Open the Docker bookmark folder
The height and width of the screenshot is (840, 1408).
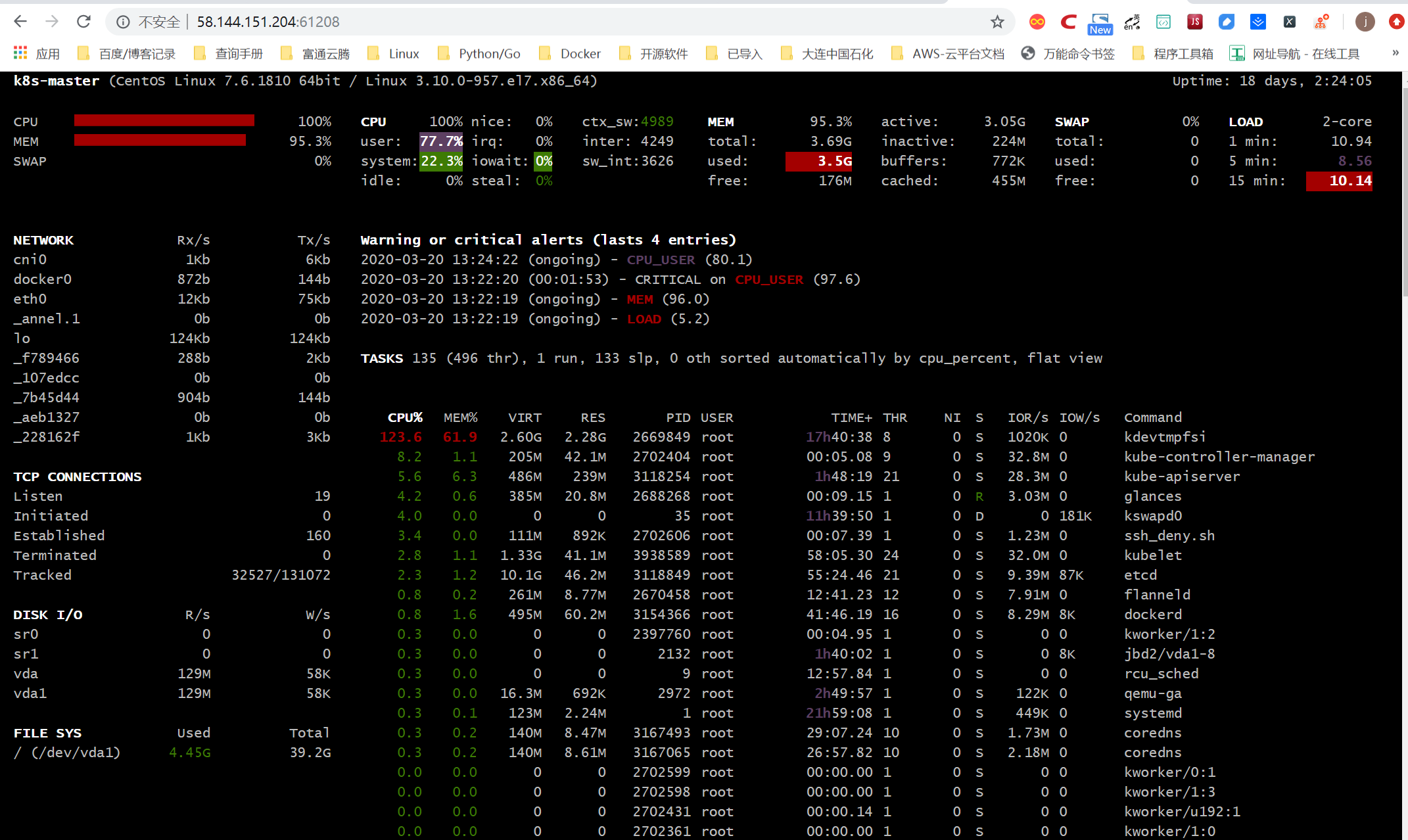pos(569,53)
